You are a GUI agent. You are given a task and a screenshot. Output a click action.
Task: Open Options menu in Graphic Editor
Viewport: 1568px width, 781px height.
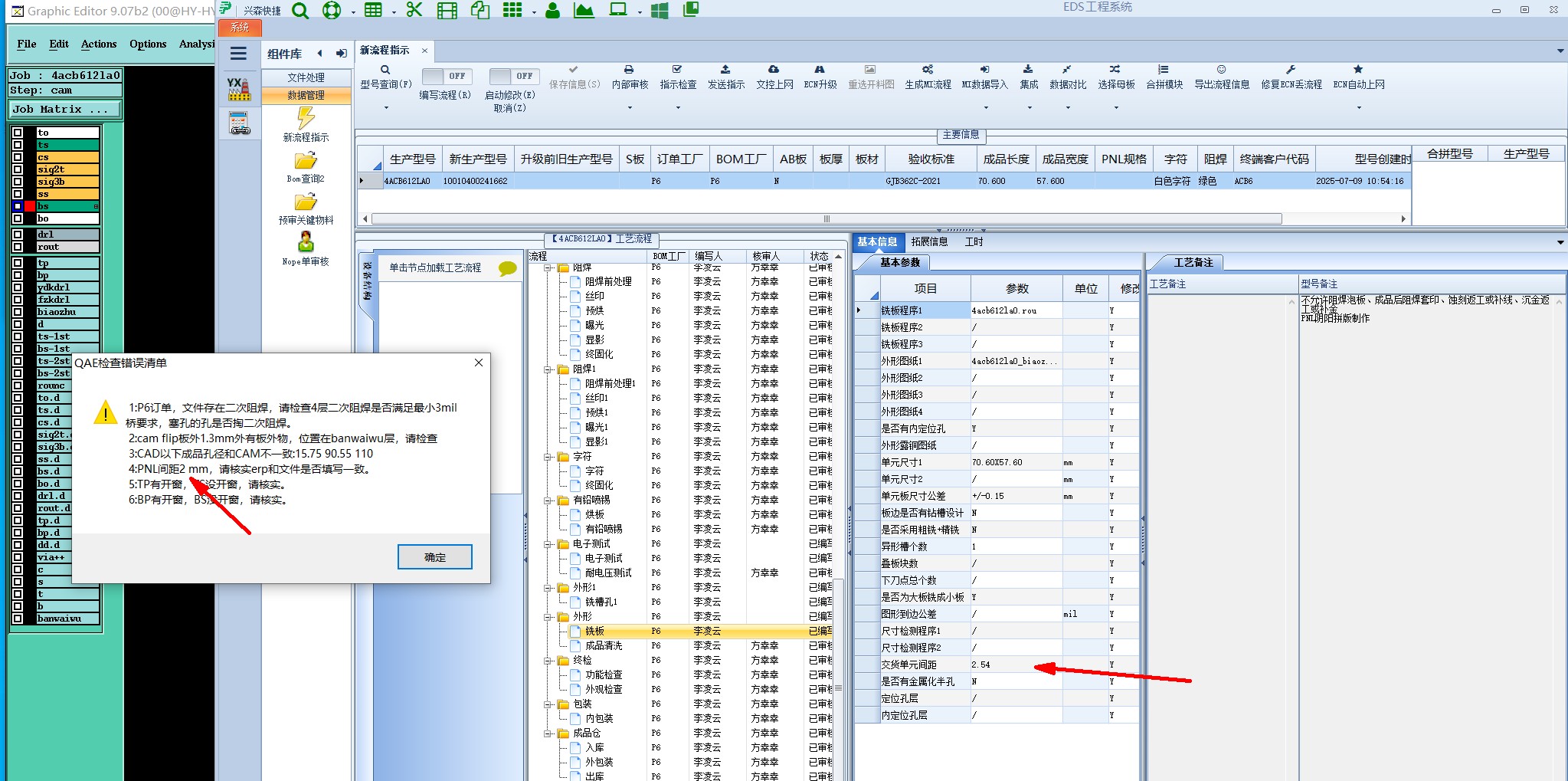pos(148,44)
